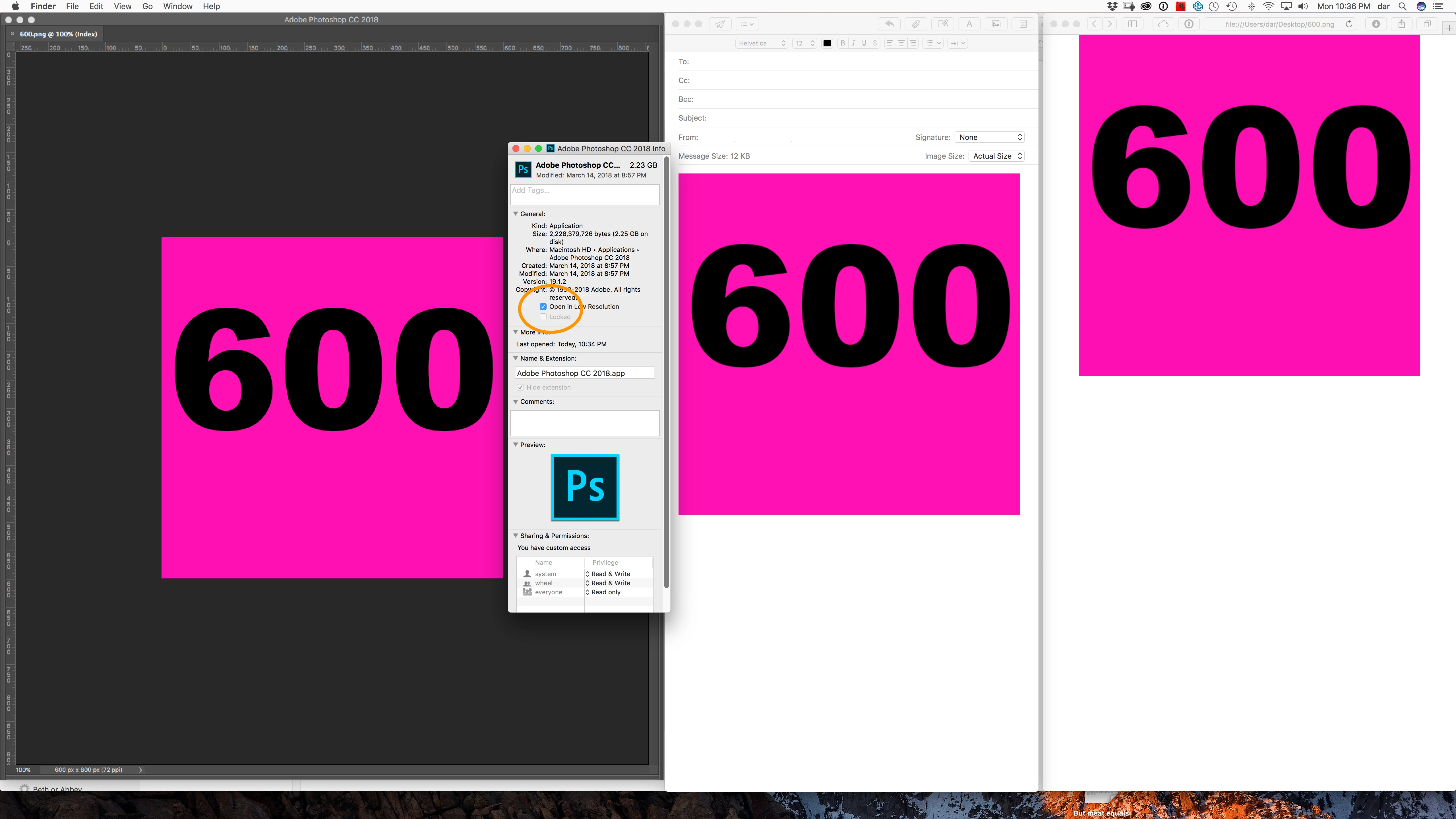Toggle Open in Low Resolution checkbox

tap(543, 306)
